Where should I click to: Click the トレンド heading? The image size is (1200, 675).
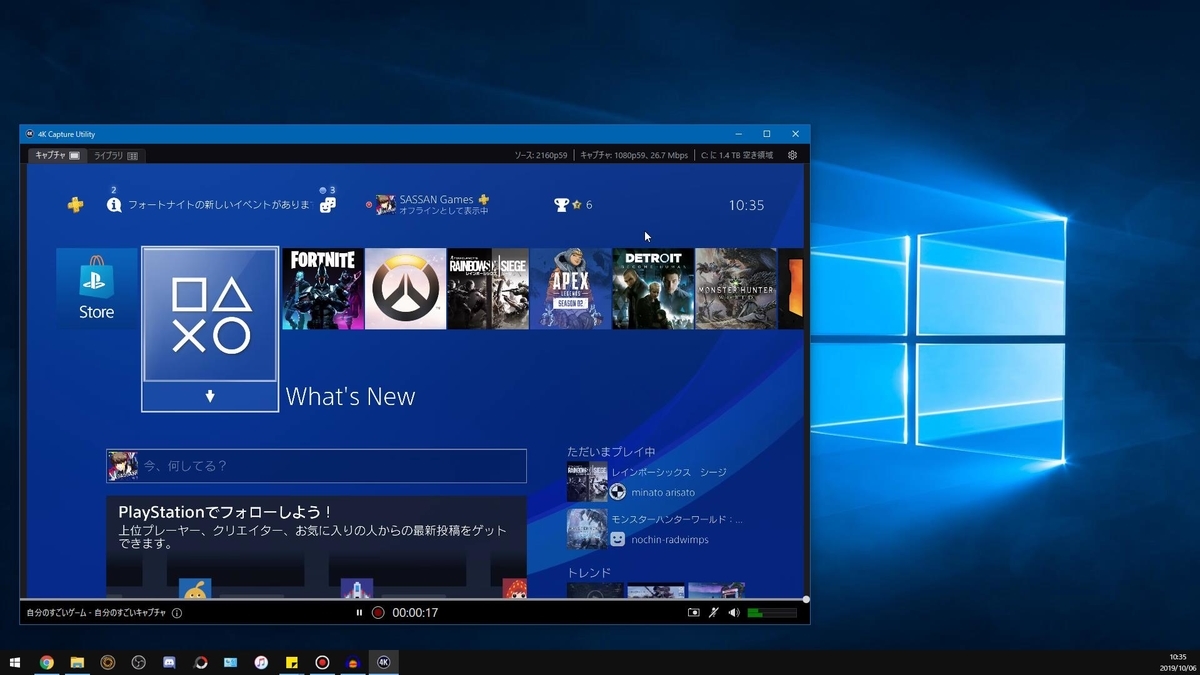[589, 572]
